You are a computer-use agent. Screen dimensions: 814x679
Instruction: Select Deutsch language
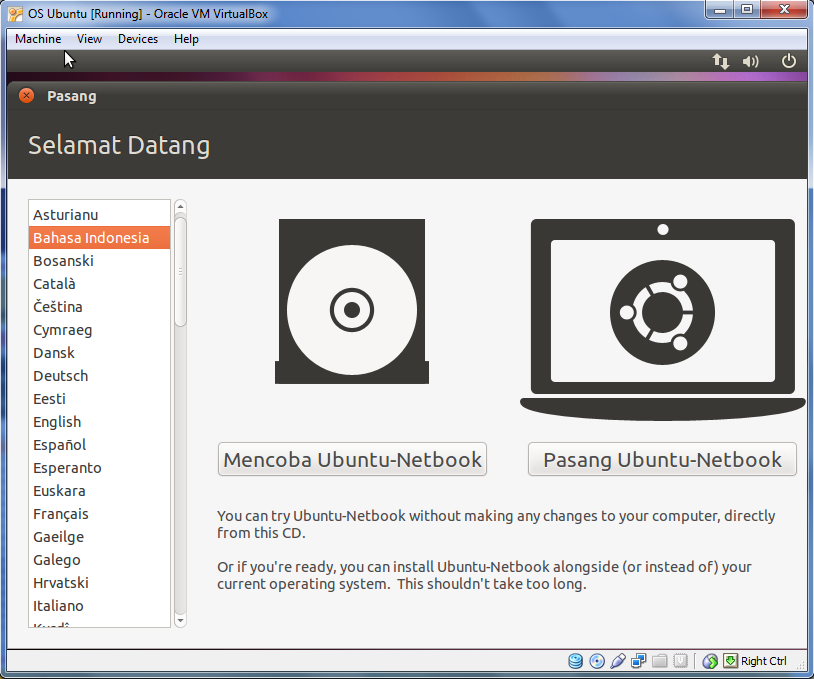click(x=99, y=375)
